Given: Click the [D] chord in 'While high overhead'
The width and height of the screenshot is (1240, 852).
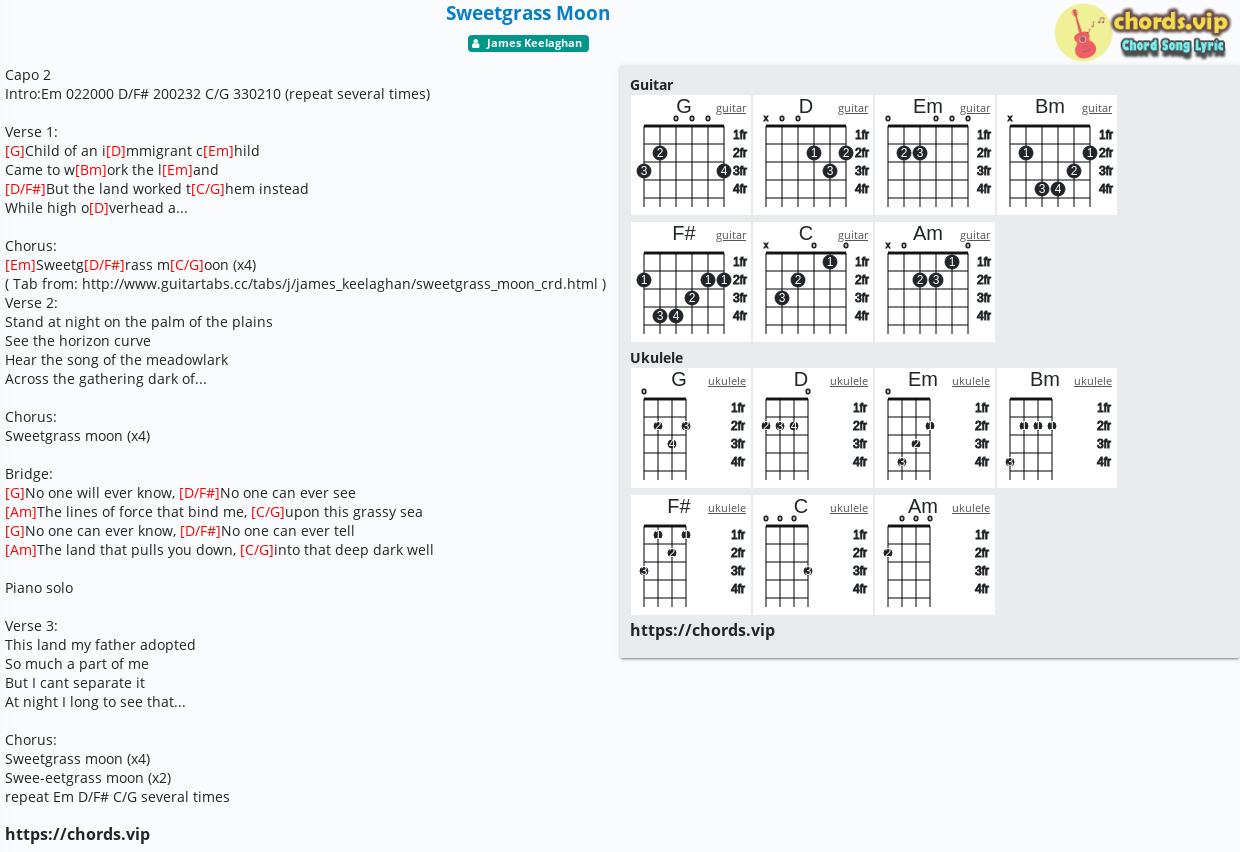Looking at the screenshot, I should coord(99,208).
